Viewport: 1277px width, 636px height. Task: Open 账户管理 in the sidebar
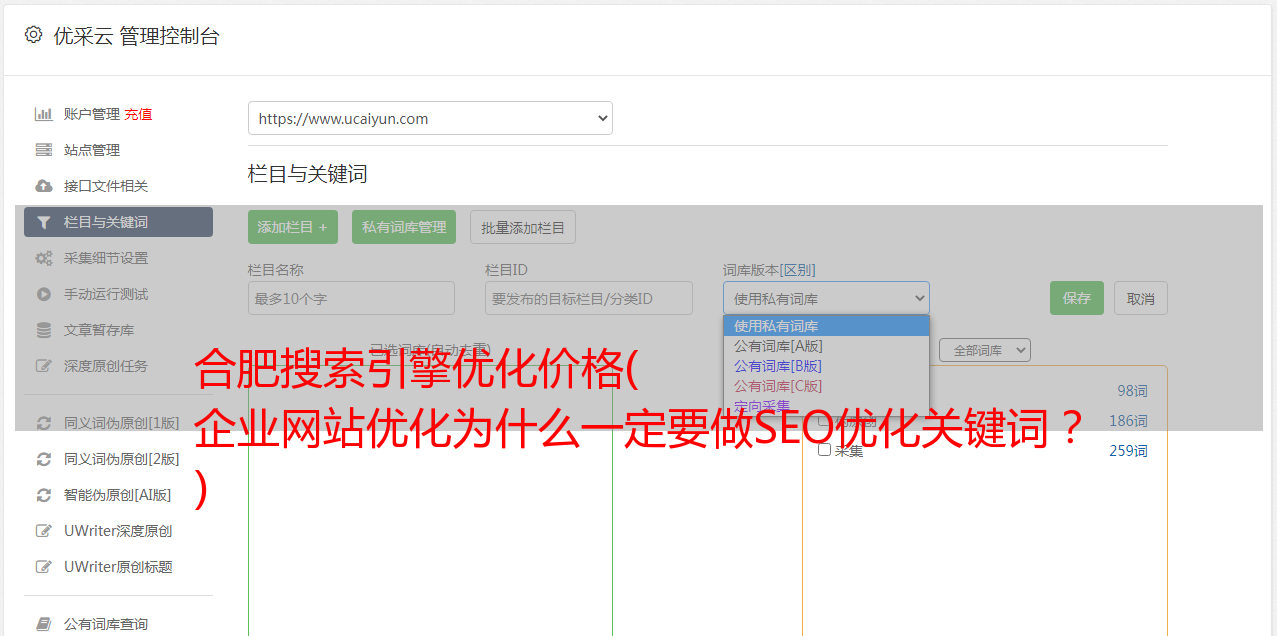pos(91,114)
